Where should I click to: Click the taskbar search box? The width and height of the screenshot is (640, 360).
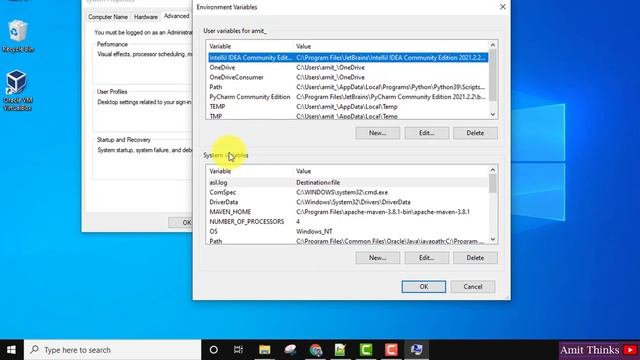[x=113, y=350]
